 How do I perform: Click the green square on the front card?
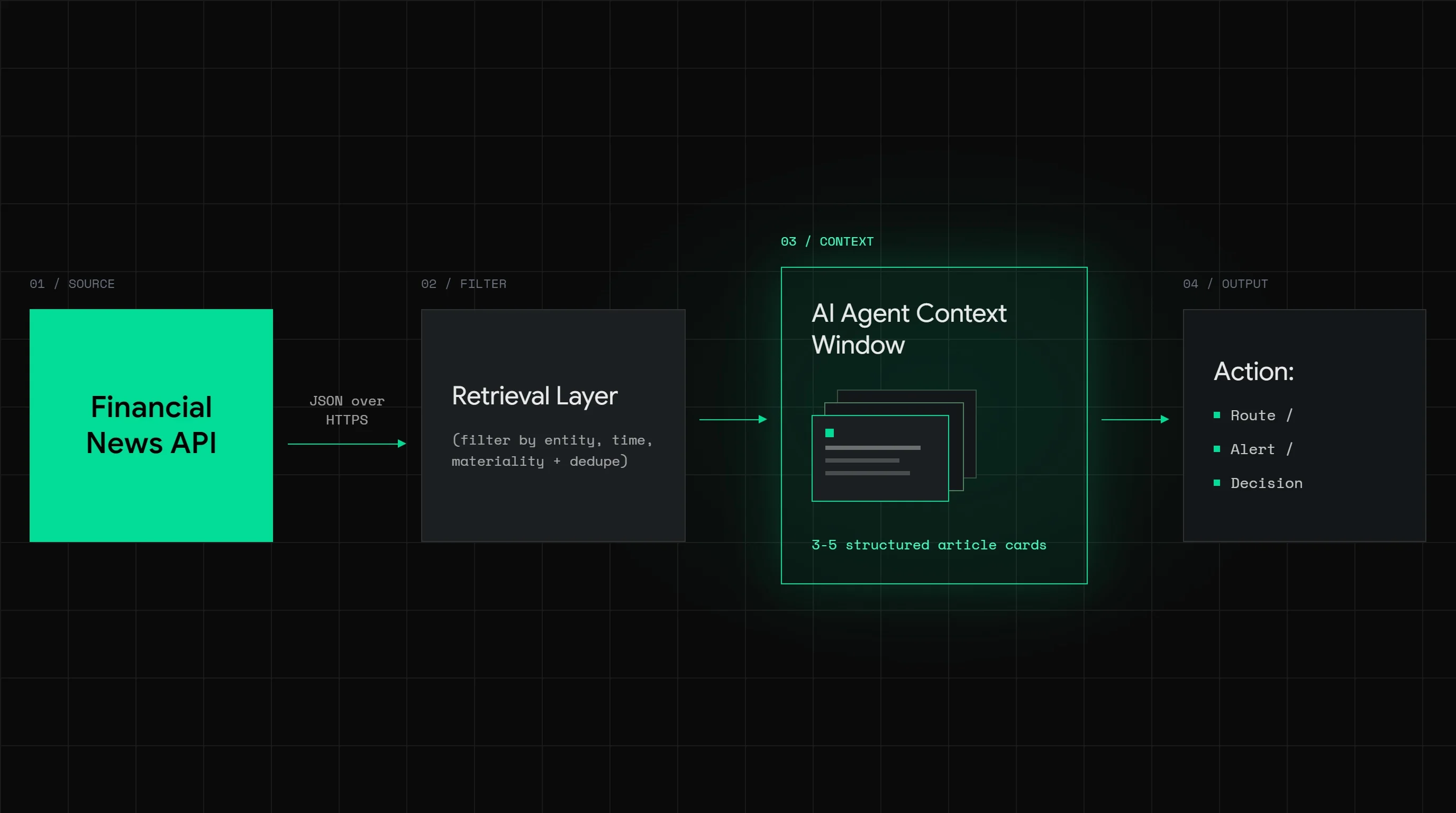tap(829, 433)
